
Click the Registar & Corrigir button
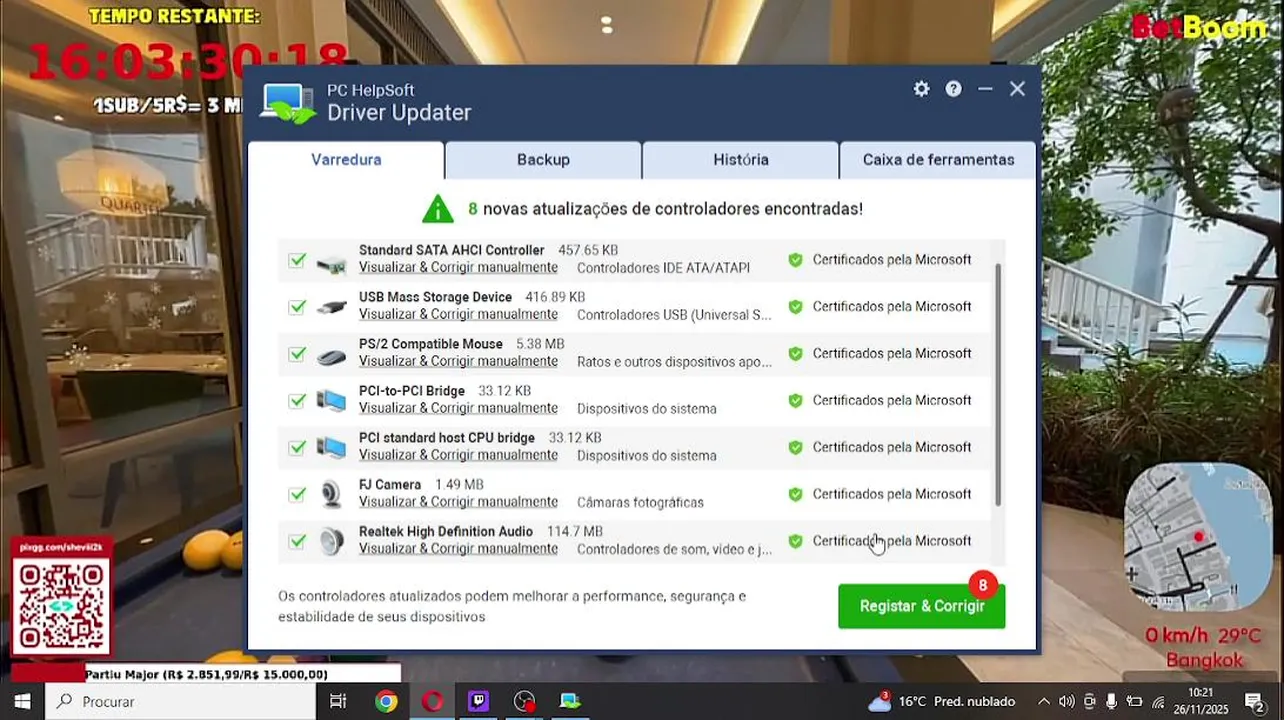(921, 606)
